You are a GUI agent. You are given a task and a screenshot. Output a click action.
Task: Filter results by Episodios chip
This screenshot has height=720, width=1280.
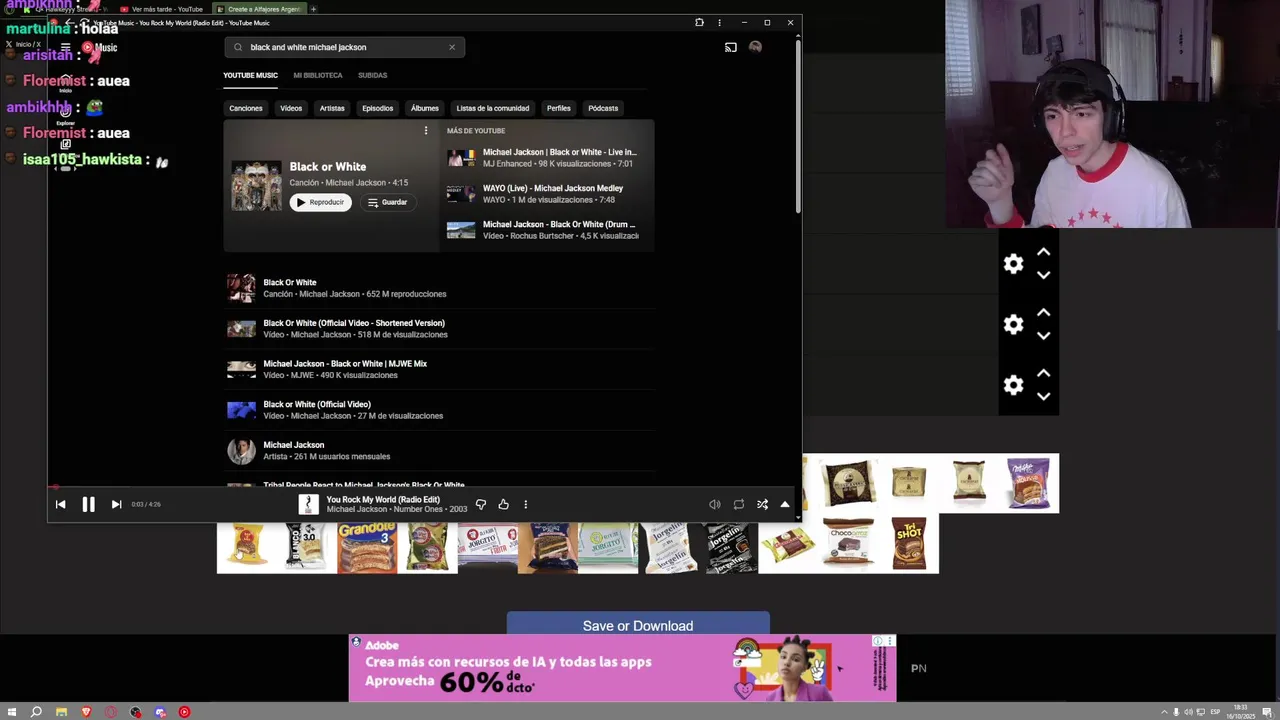tap(378, 108)
